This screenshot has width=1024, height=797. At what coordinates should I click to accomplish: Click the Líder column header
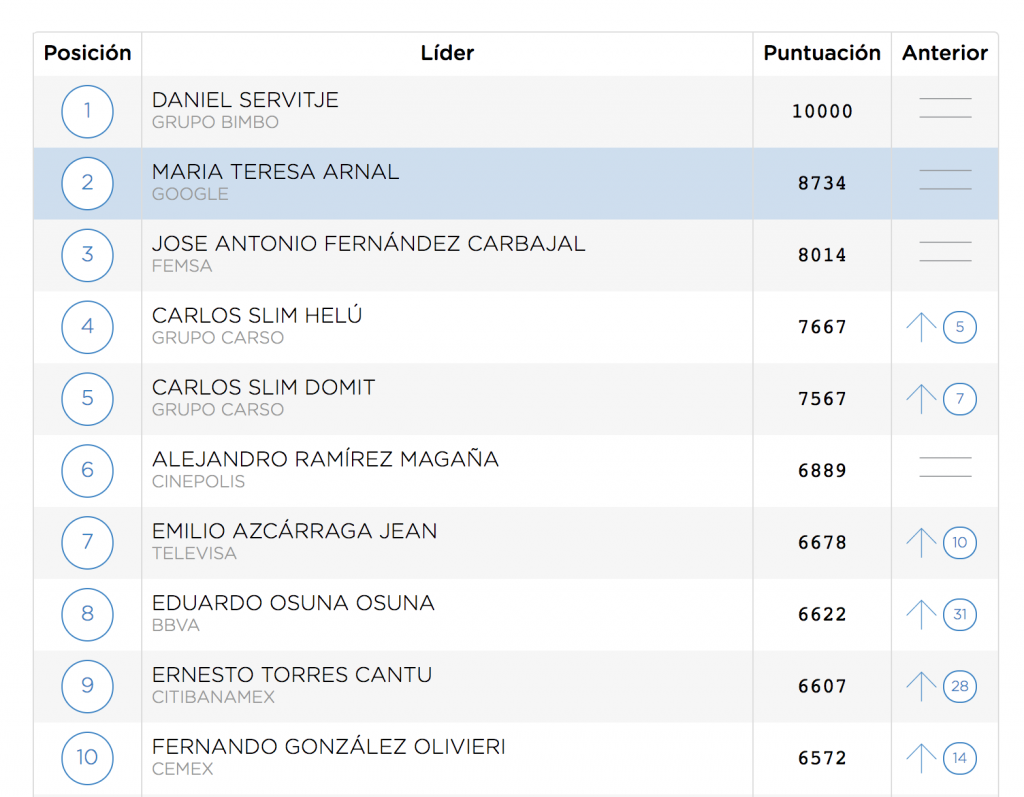click(x=447, y=53)
